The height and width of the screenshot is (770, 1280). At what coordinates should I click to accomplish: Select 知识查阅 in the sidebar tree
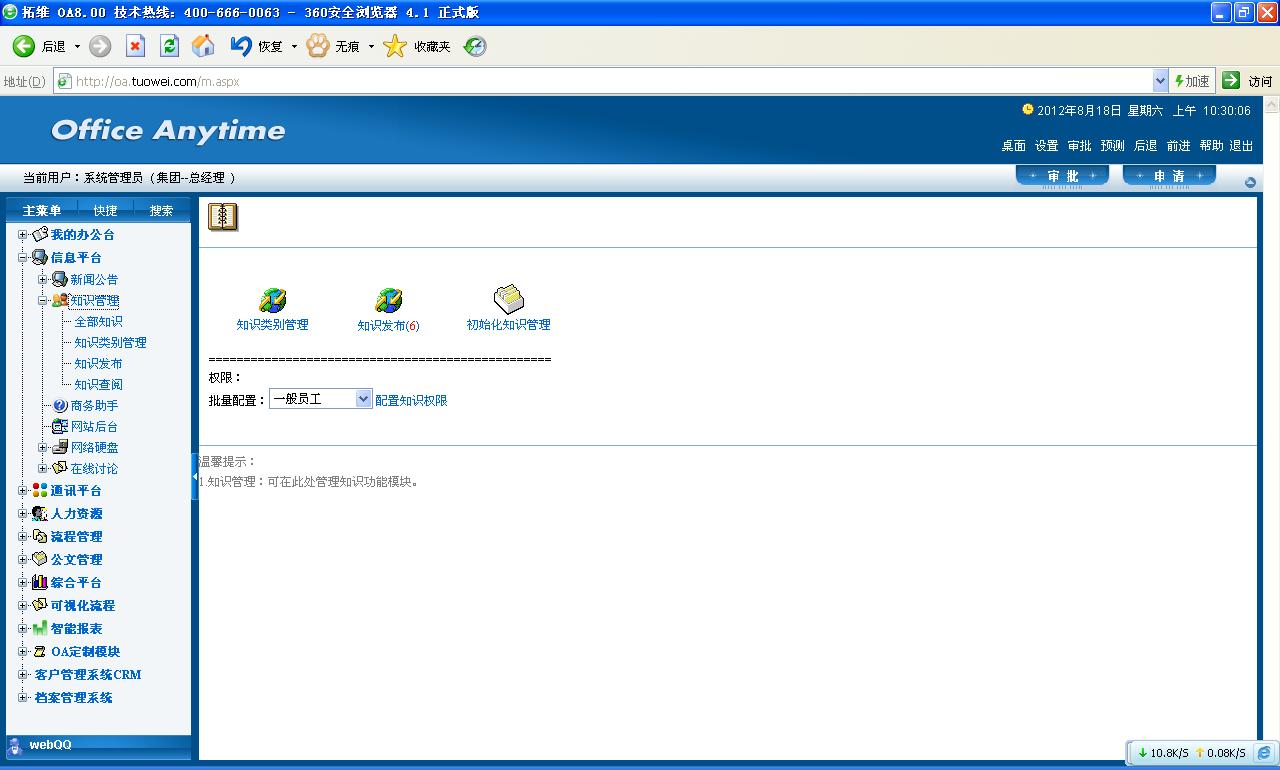[98, 385]
